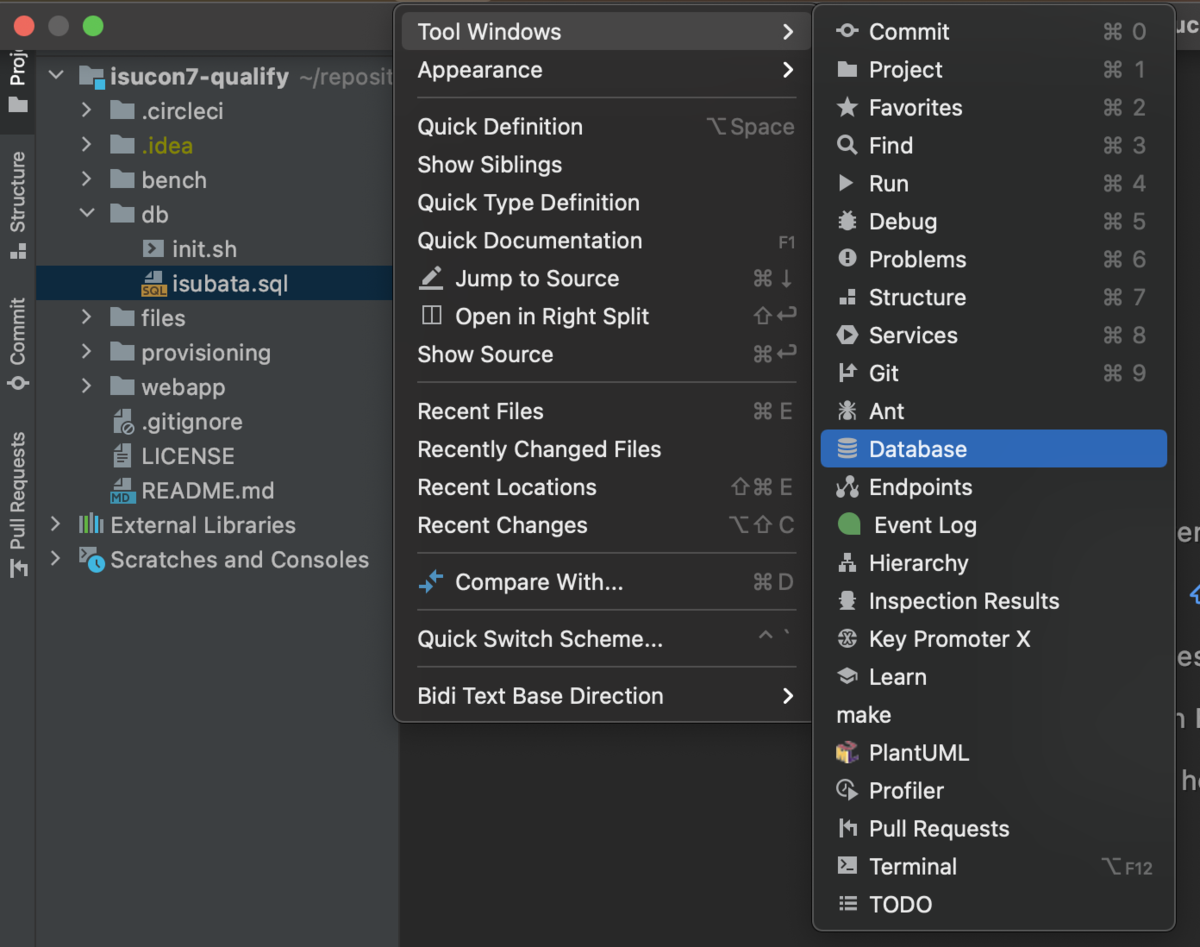
Task: Open the Appearance submenu
Action: [x=604, y=70]
